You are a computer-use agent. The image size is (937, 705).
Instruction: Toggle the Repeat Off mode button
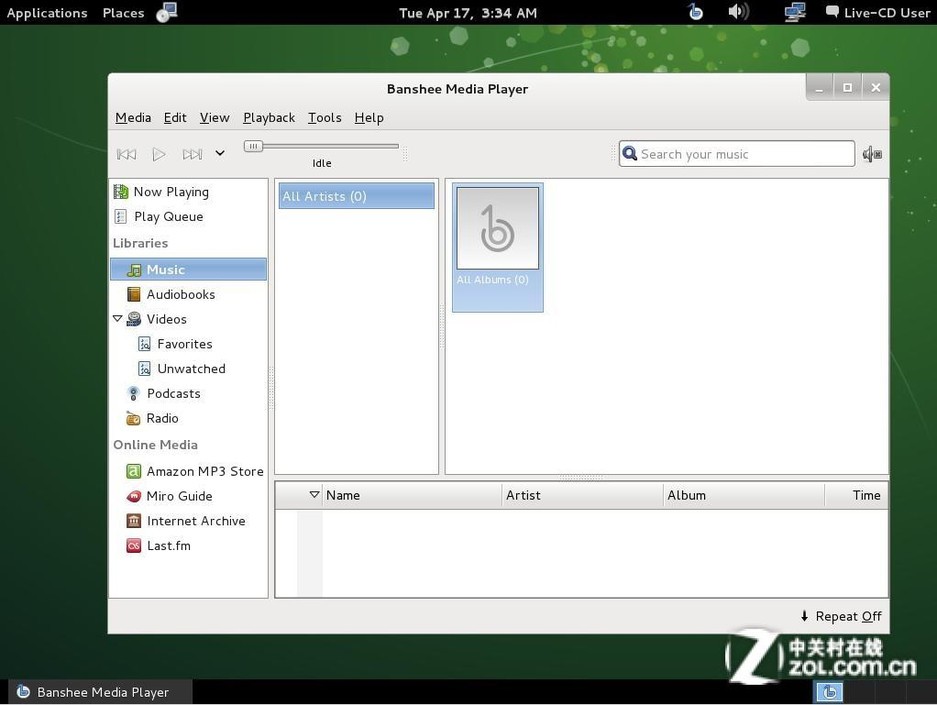(x=841, y=617)
